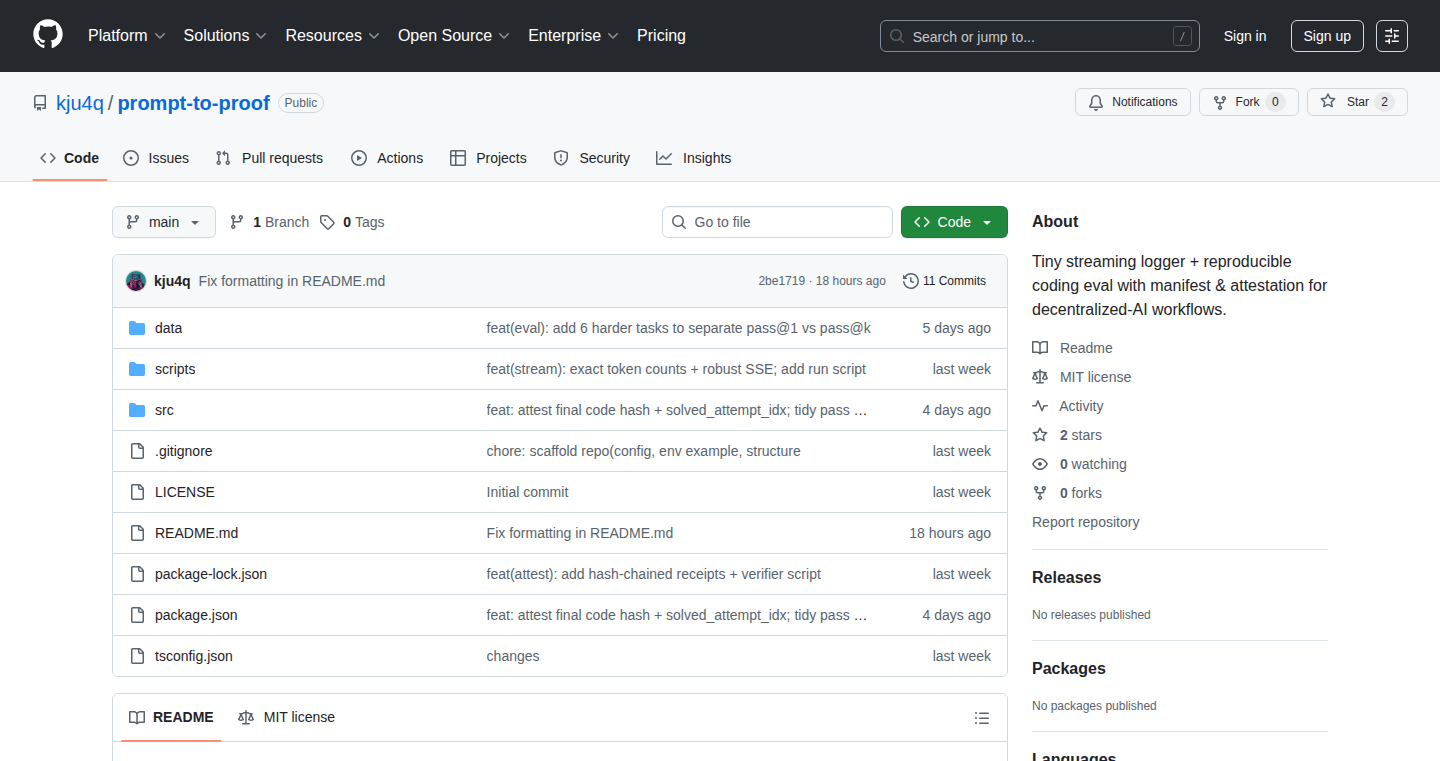Image resolution: width=1440 pixels, height=761 pixels.
Task: Open the scripts folder name link
Action: click(x=175, y=369)
